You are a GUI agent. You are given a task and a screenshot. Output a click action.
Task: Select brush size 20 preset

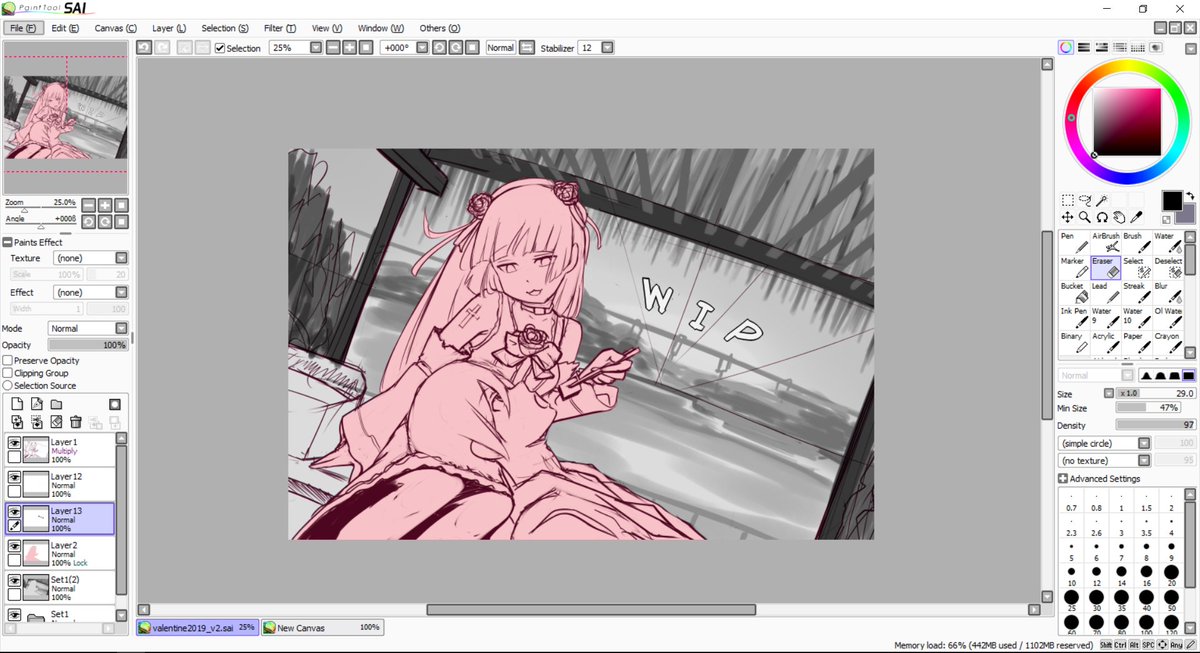tap(1172, 574)
